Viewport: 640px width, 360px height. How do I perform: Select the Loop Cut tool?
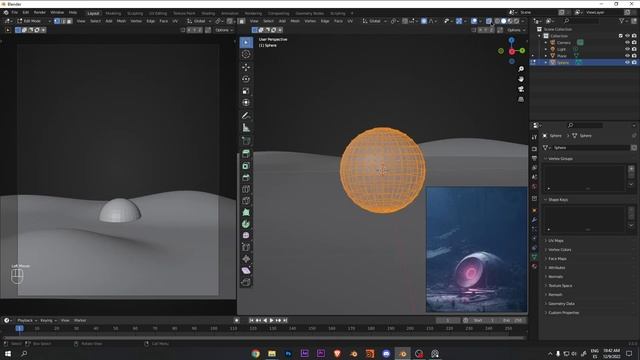pyautogui.click(x=246, y=189)
